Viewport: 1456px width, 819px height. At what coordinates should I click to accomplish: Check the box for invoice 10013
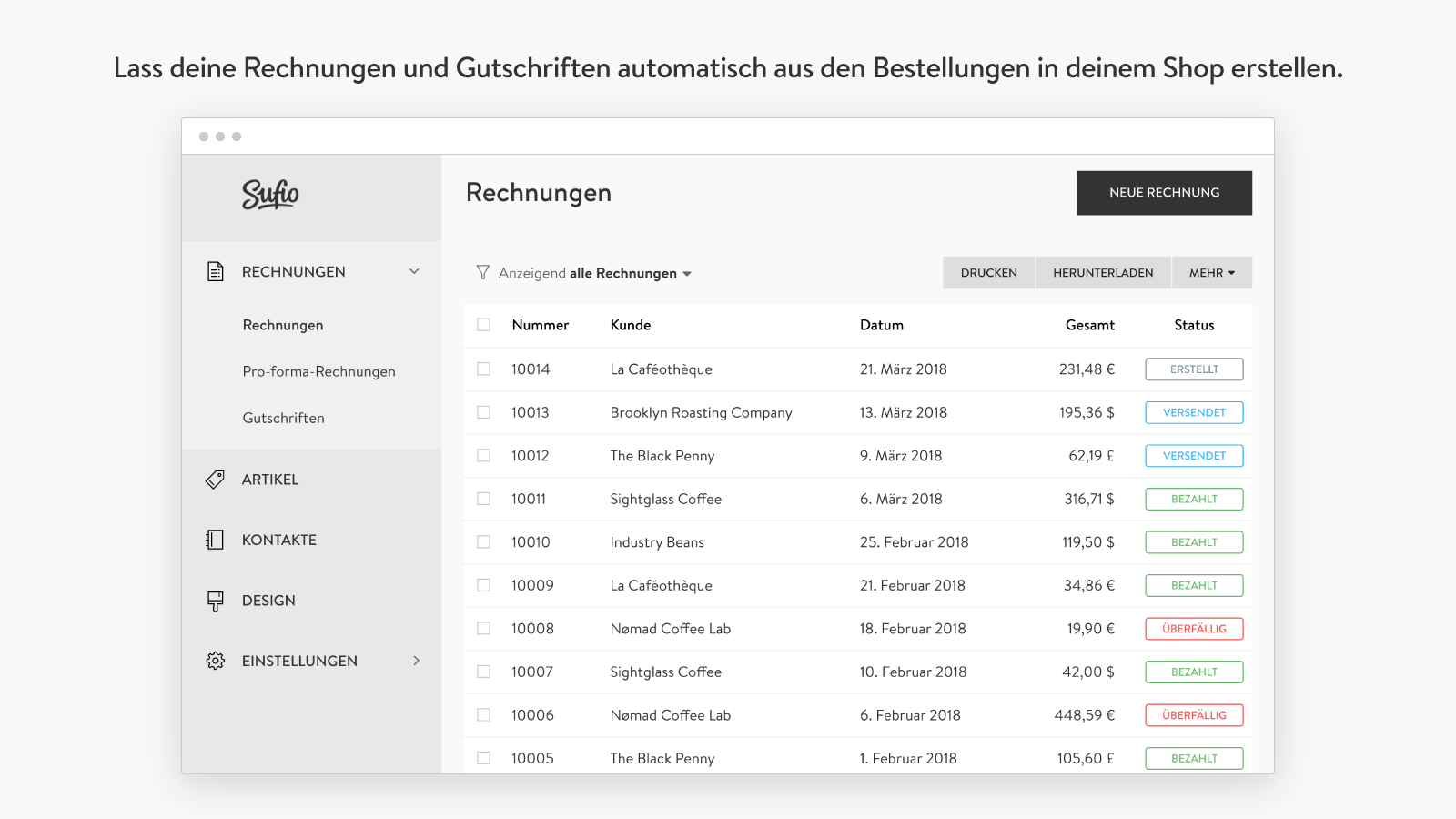[483, 412]
